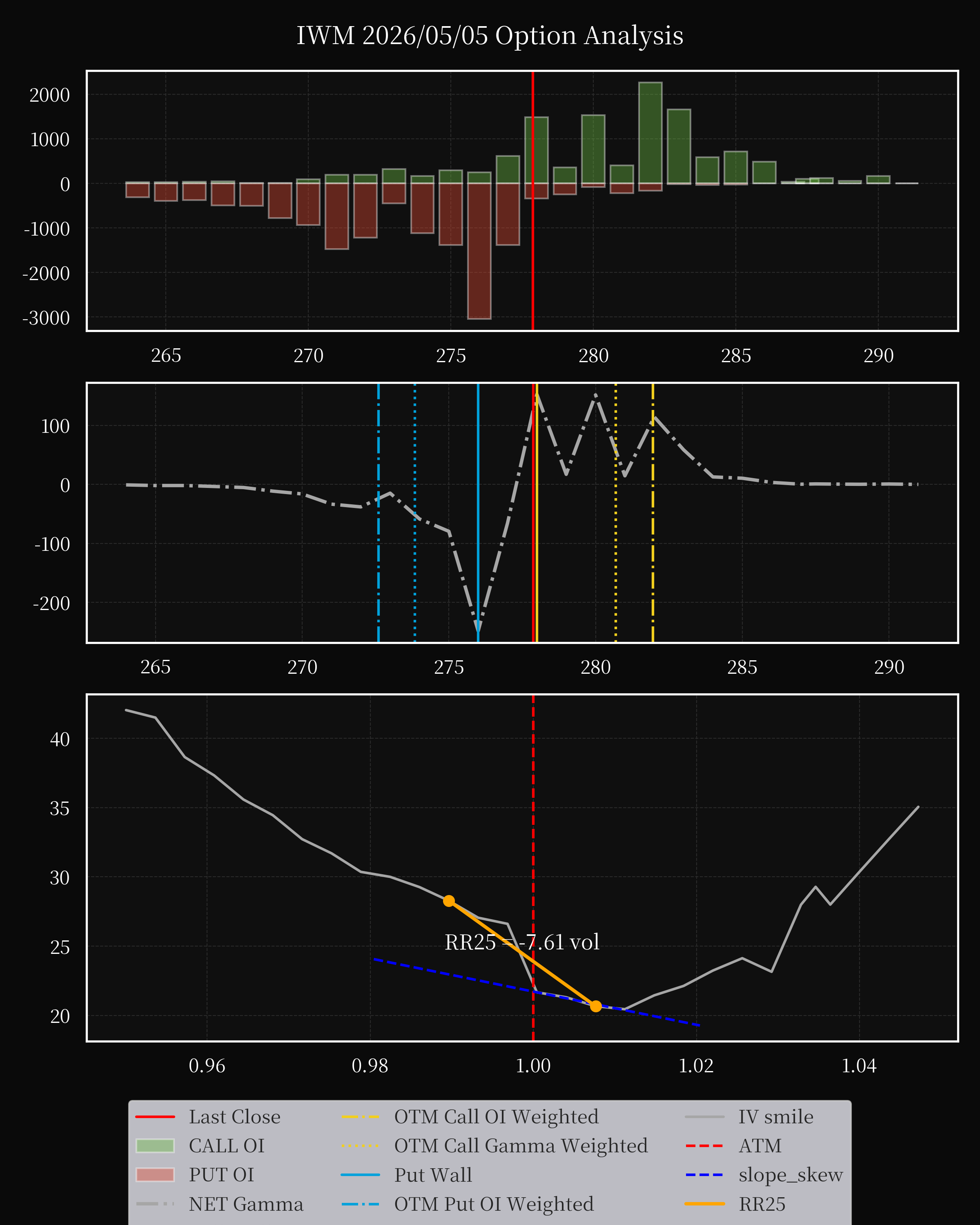Click the green call OI bar at 283
980x1225 pixels.
(679, 146)
